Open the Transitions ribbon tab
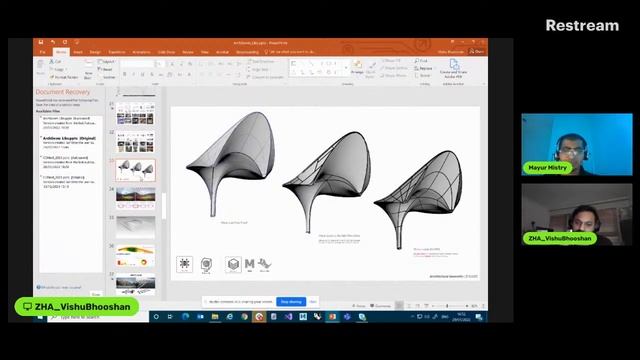Screen dimensions: 640x360 pos(117,52)
